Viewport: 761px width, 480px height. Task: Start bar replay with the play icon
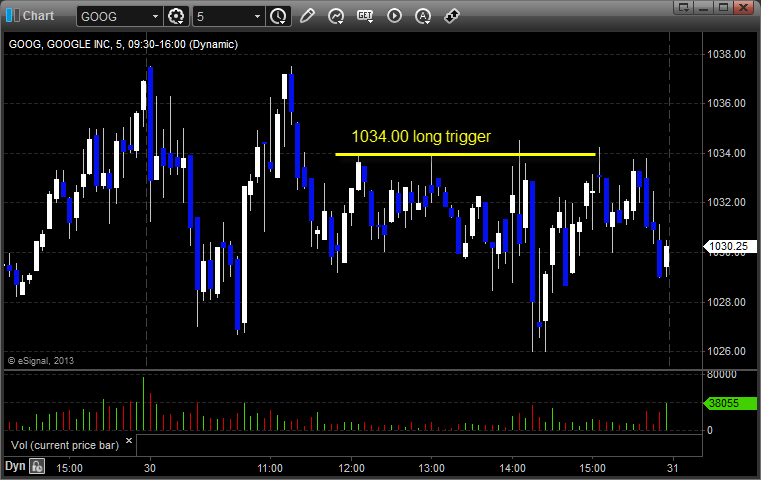point(395,16)
